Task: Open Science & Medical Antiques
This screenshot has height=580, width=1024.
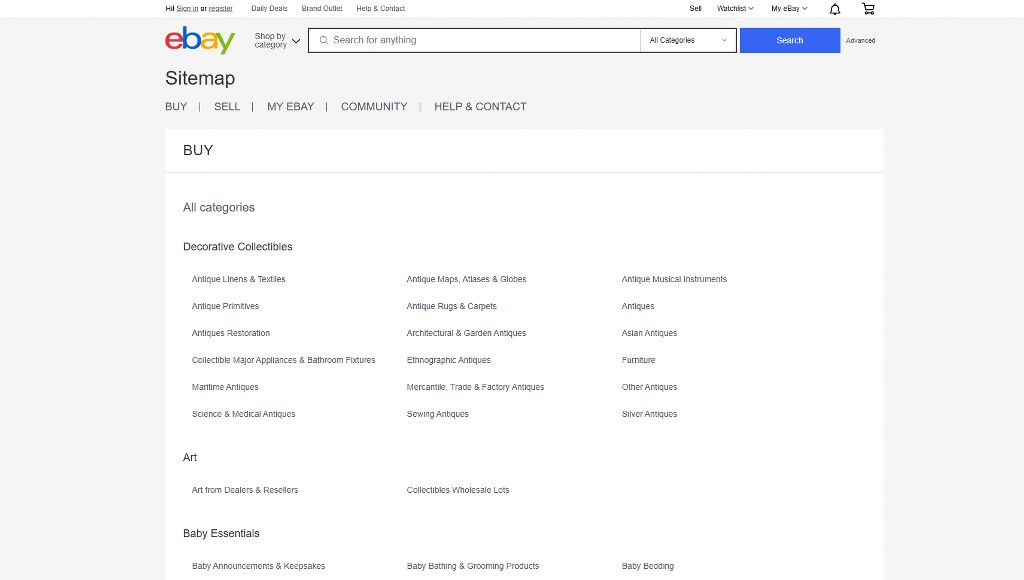Action: (x=243, y=414)
